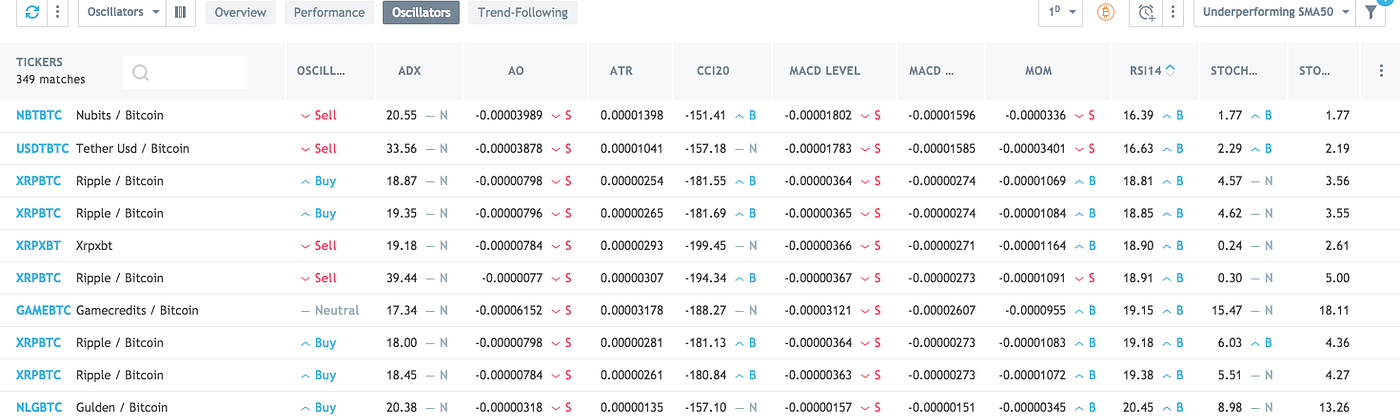The height and width of the screenshot is (420, 1400).
Task: Sort by the OSCILL... rating column header
Action: click(321, 71)
